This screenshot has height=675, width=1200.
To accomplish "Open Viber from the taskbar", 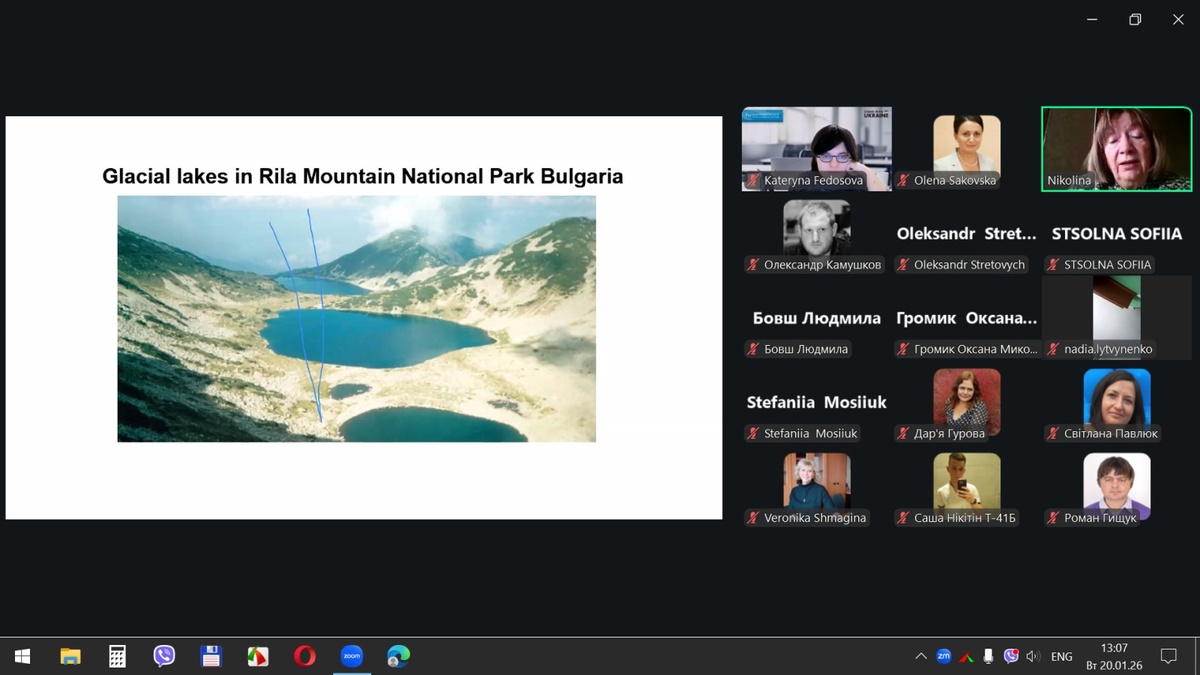I will click(164, 656).
